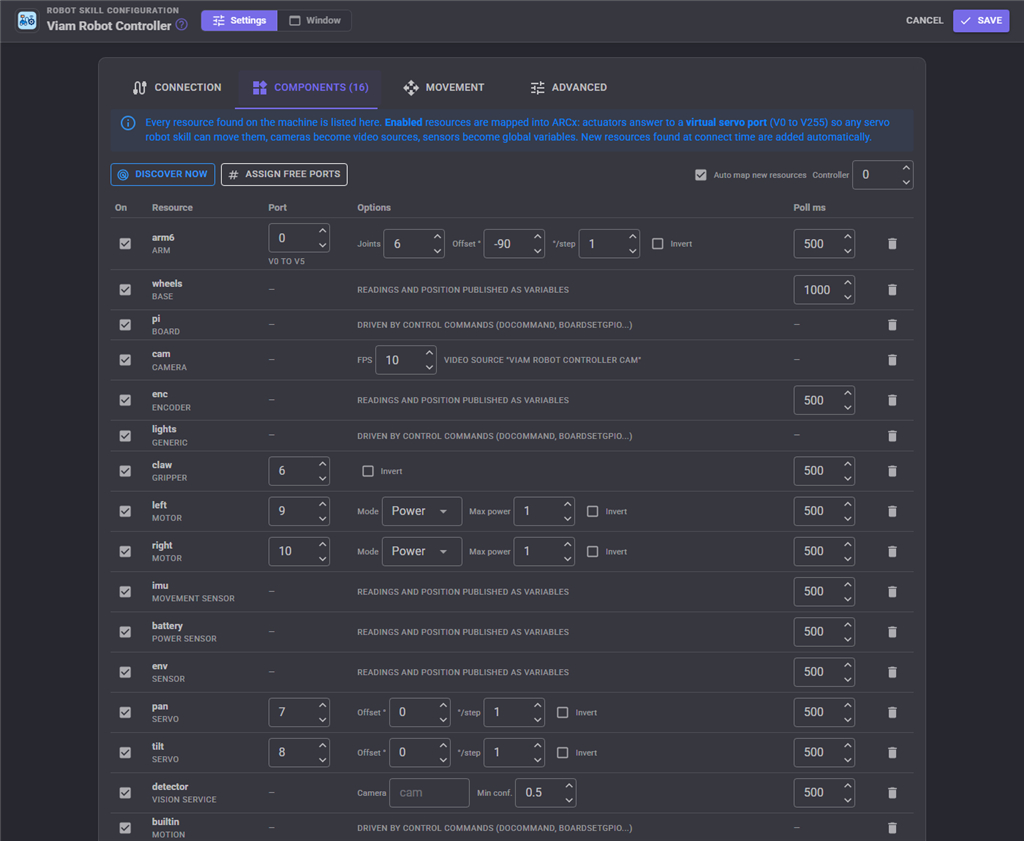Viewport: 1024px width, 841px height.
Task: Click the Discover Now button
Action: [x=163, y=174]
